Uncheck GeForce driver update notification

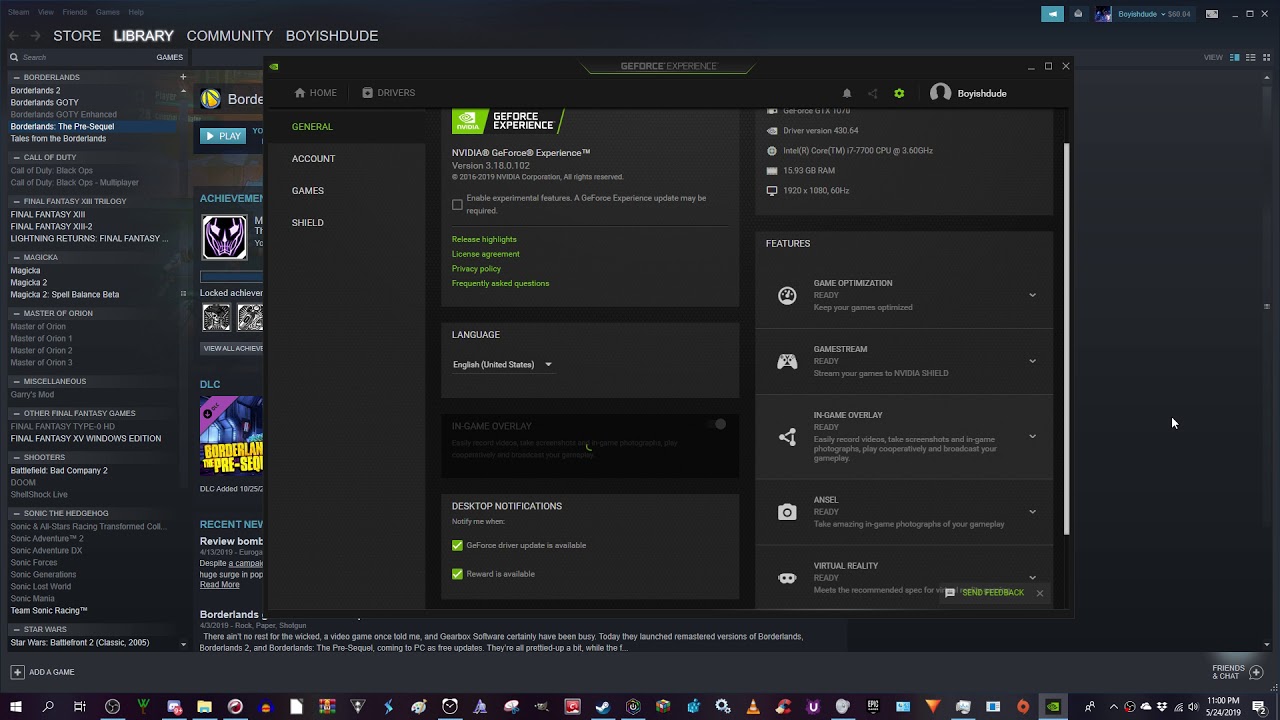(457, 545)
